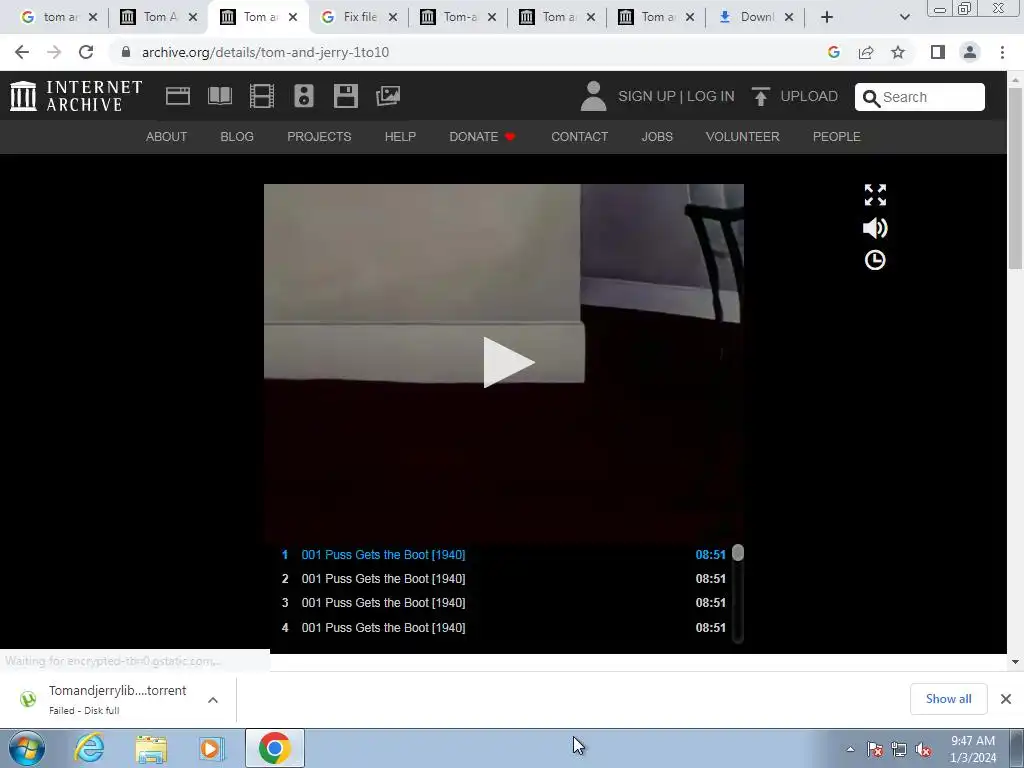The height and width of the screenshot is (768, 1024).
Task: Open the PROJECTS menu item
Action: click(x=319, y=136)
